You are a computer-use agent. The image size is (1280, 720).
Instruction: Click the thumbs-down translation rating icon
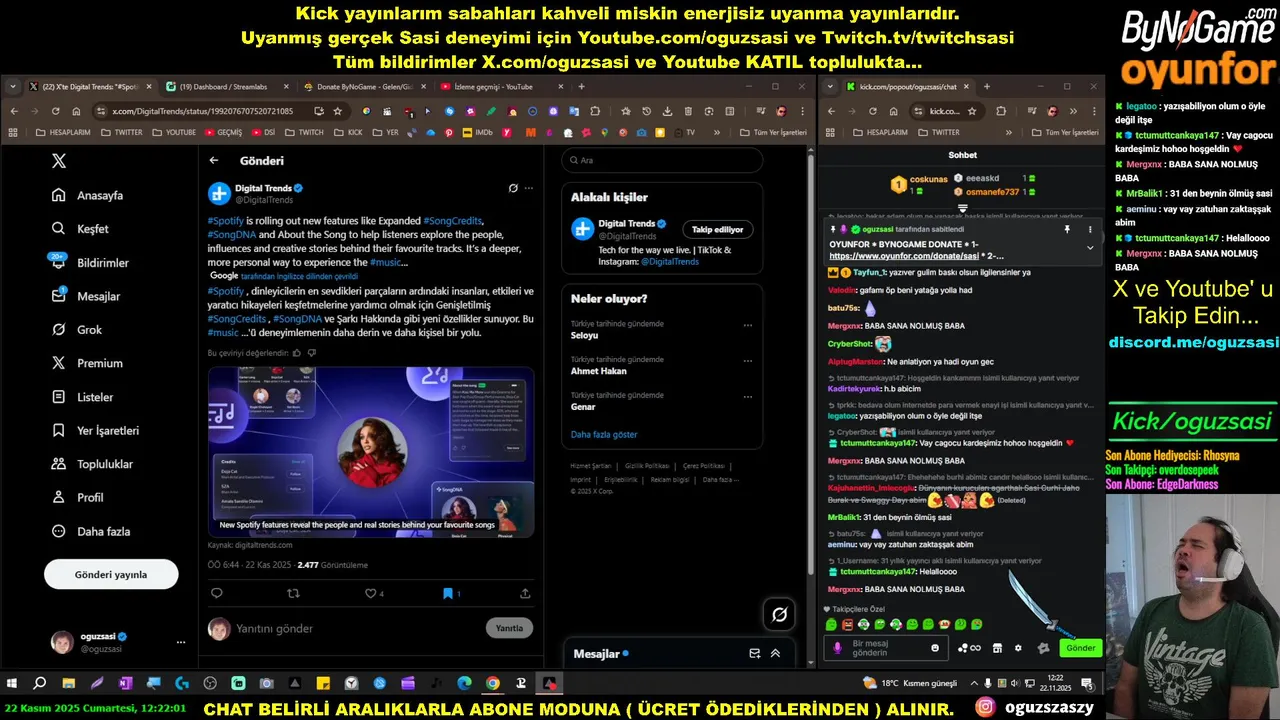[x=312, y=353]
